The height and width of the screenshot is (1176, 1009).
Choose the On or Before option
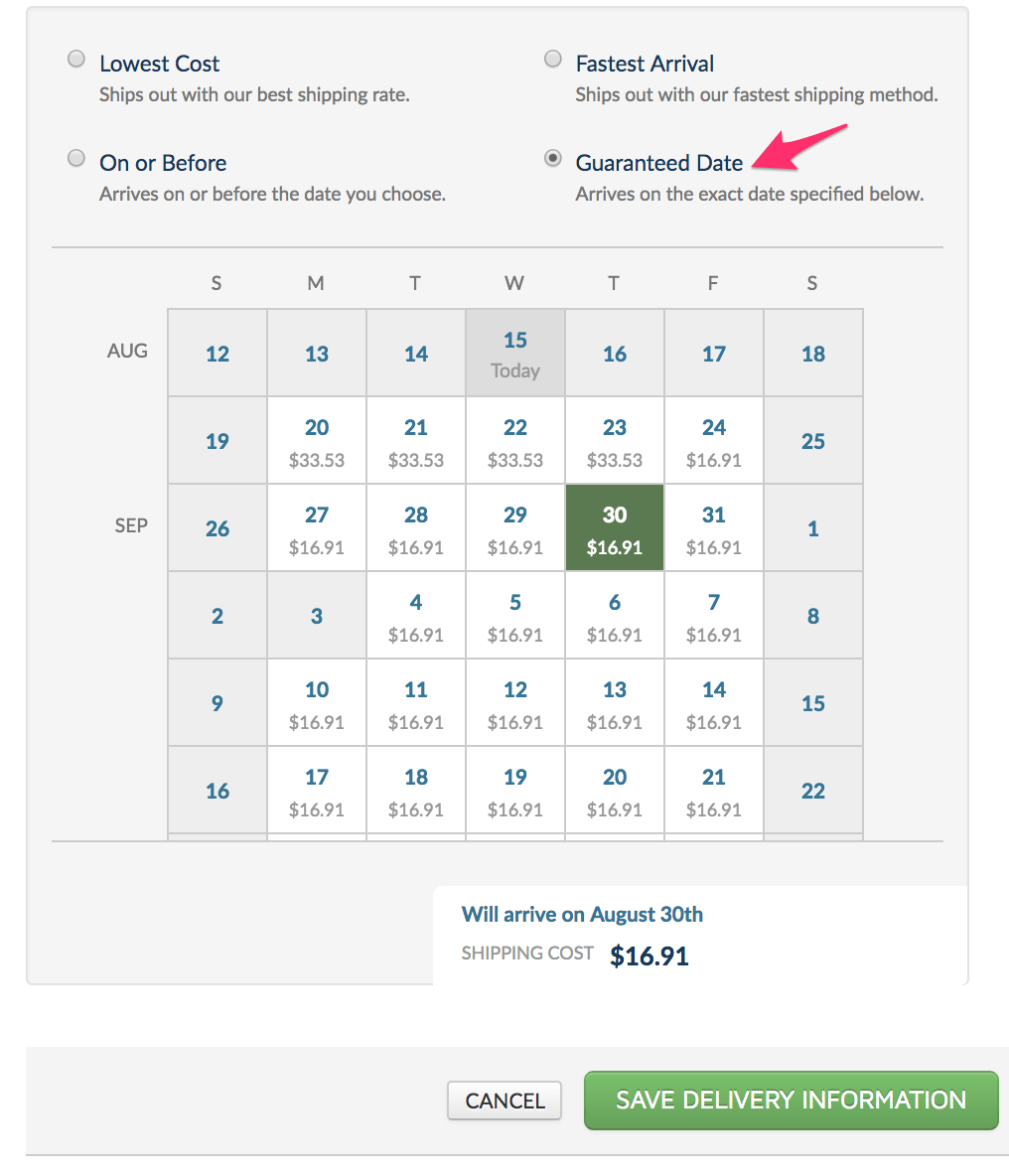[x=76, y=158]
